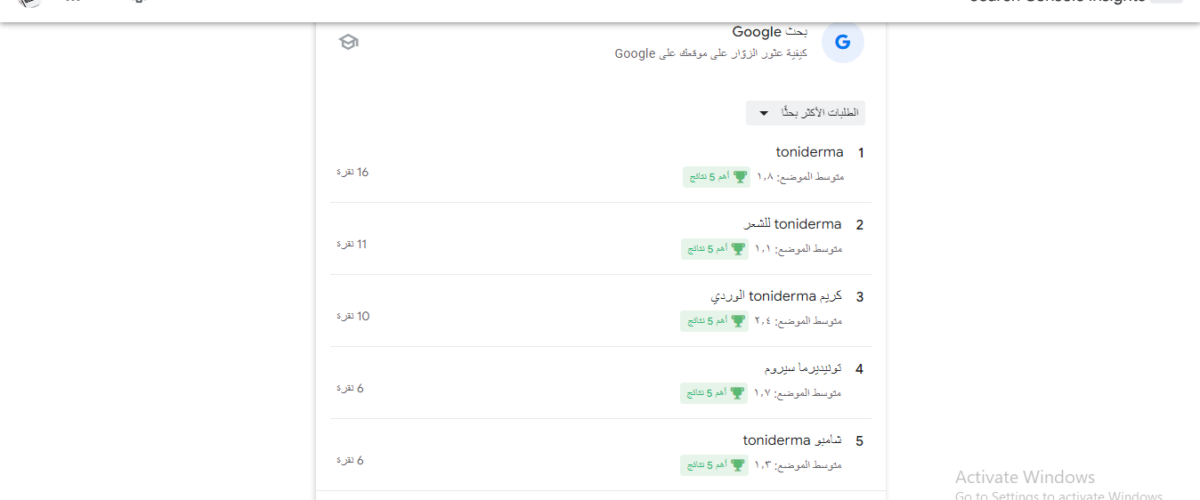Open the query تونيديرما سيروم
This screenshot has width=1200, height=500.
click(x=801, y=368)
